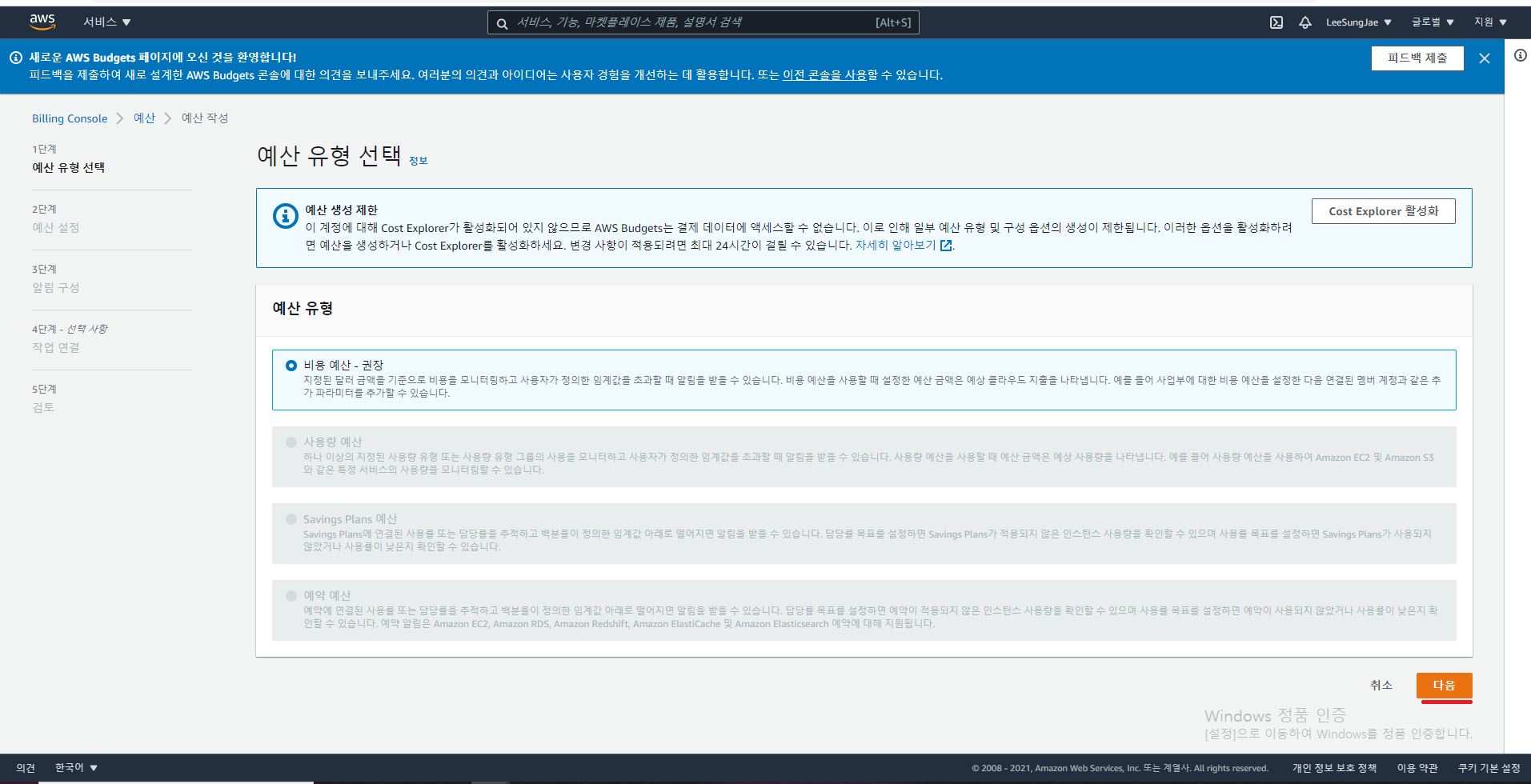Click the search magnifier icon

tap(502, 23)
